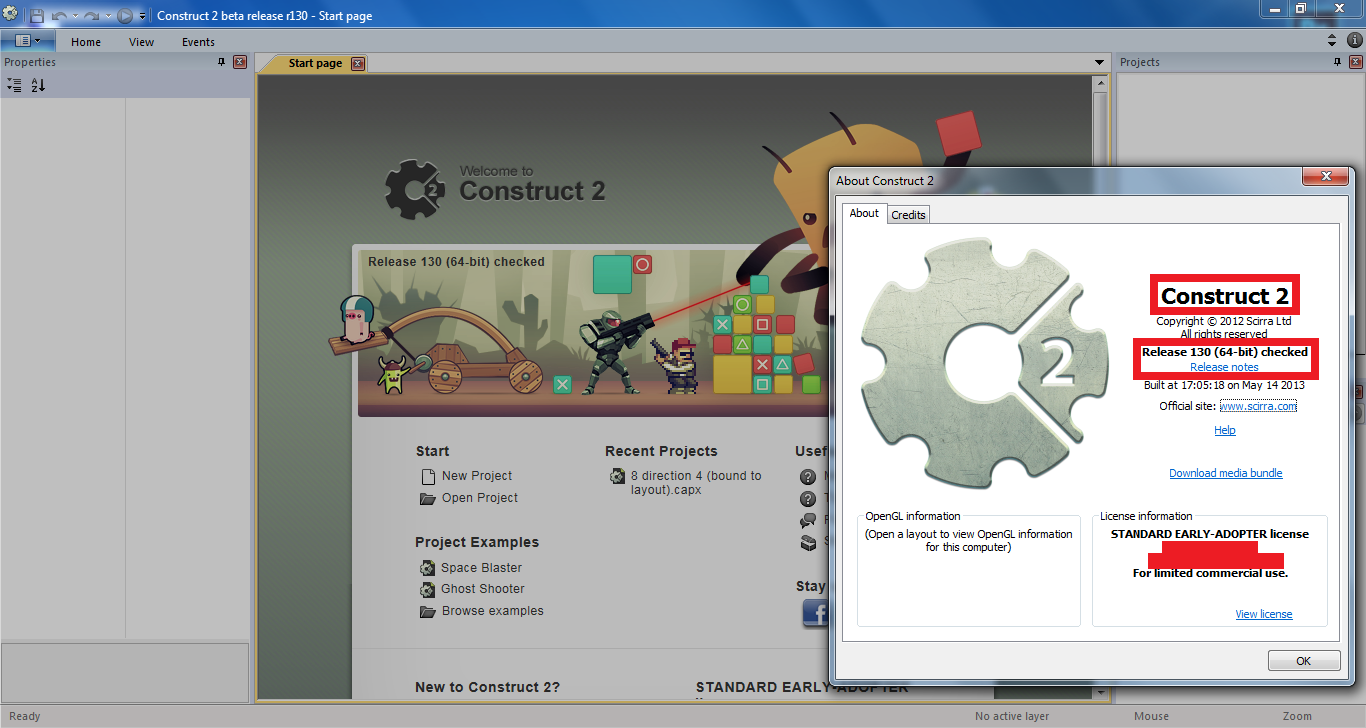Open the Release notes link

point(1224,367)
